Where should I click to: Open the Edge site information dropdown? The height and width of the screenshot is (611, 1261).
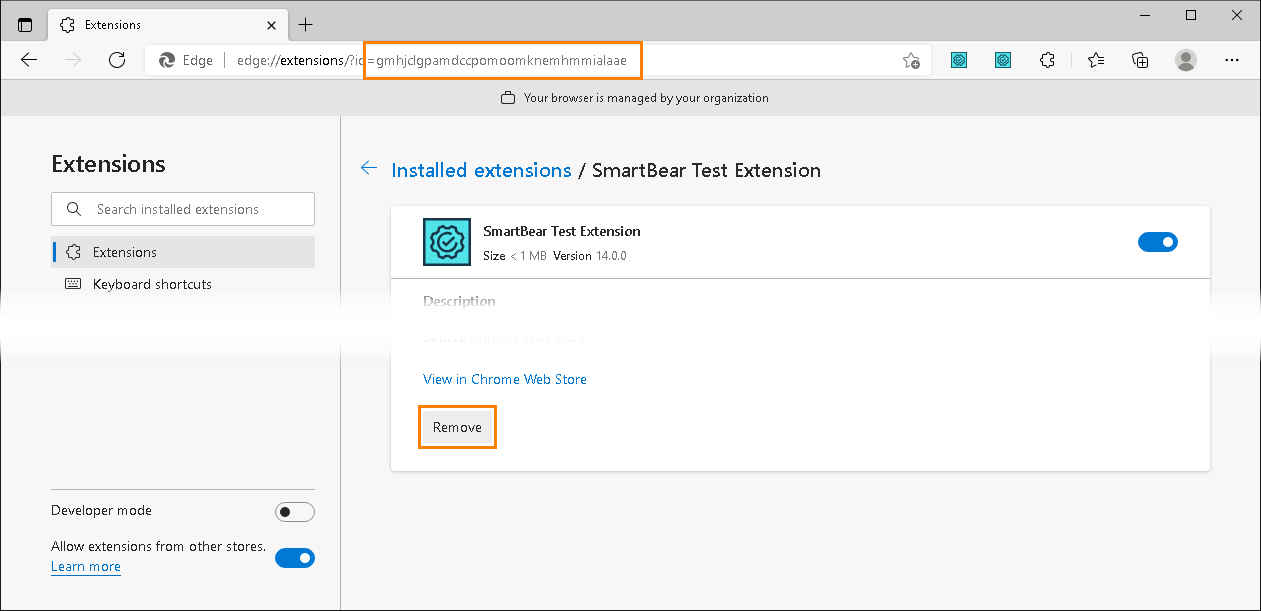click(x=185, y=60)
